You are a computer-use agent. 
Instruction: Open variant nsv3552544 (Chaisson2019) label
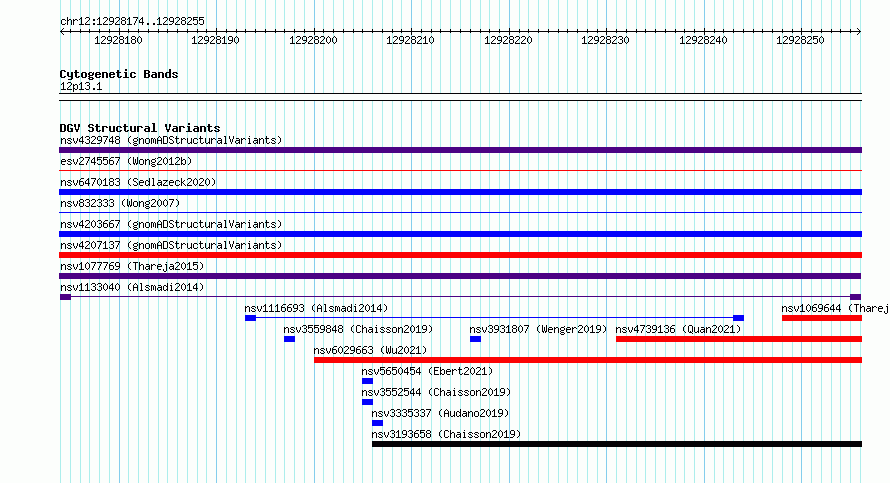tap(436, 392)
